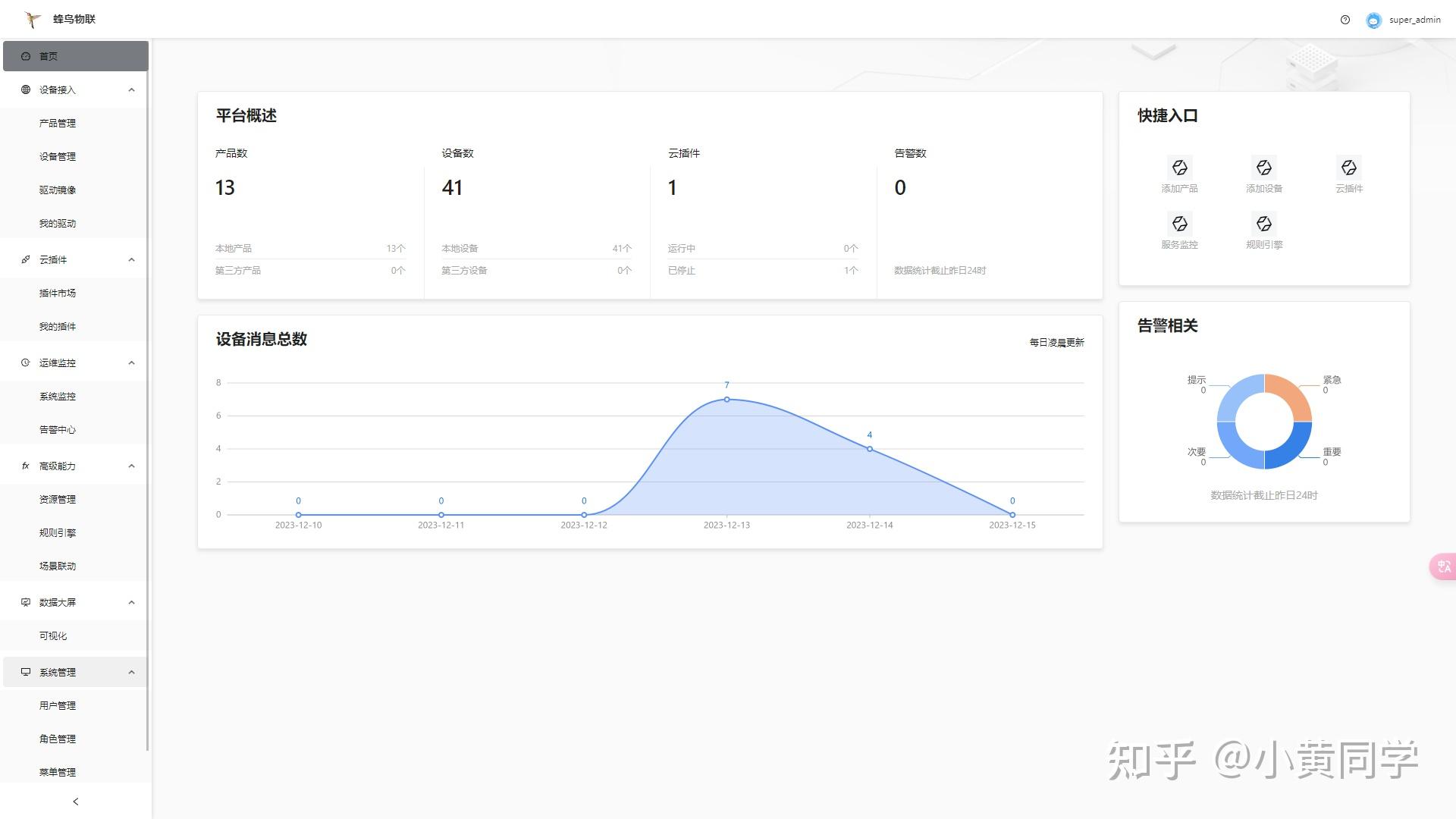Screen dimensions: 1456x819
Task: Collapse the 设备接入 menu group
Action: 131,89
